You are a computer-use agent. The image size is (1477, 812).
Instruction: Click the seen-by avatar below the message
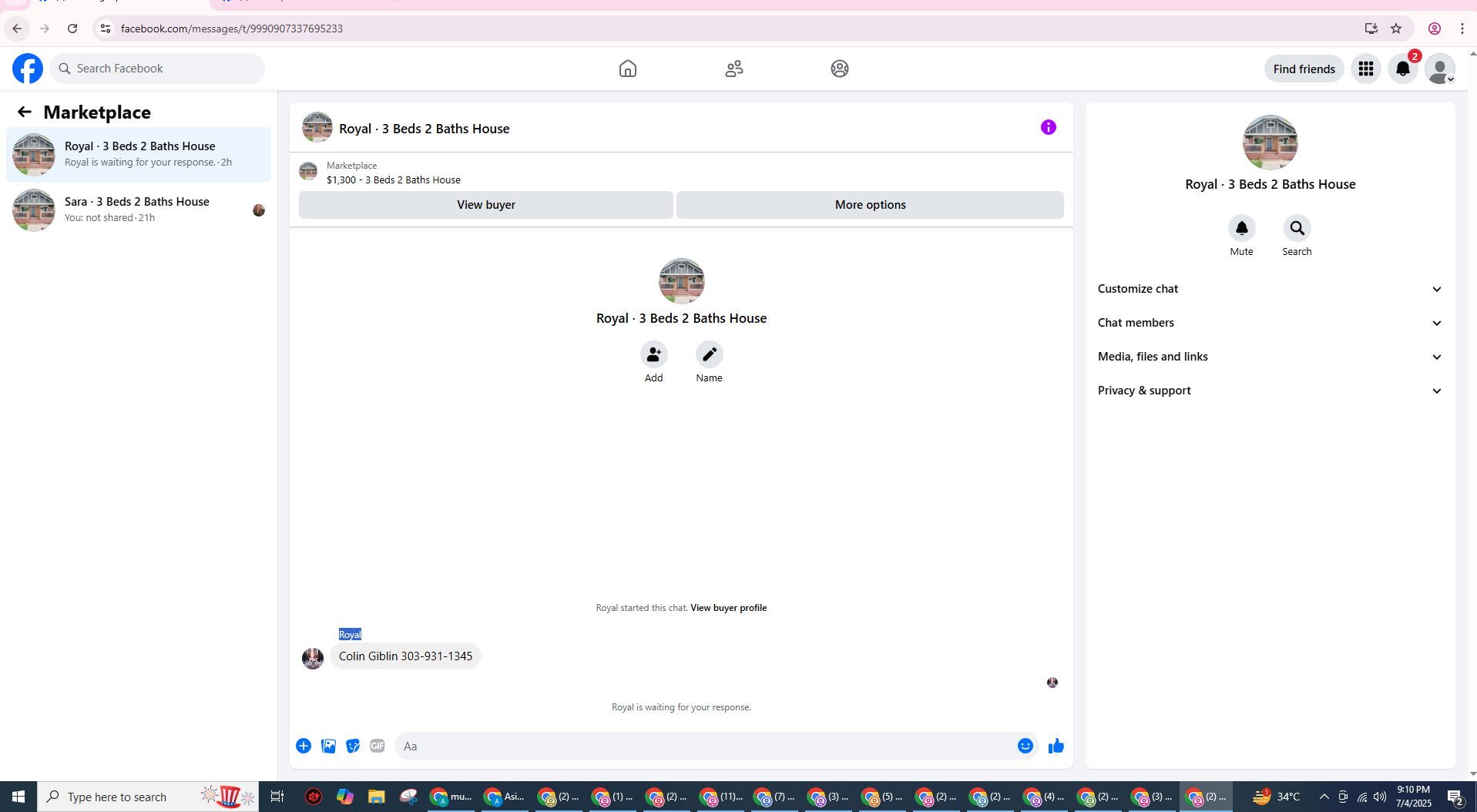coord(1052,683)
